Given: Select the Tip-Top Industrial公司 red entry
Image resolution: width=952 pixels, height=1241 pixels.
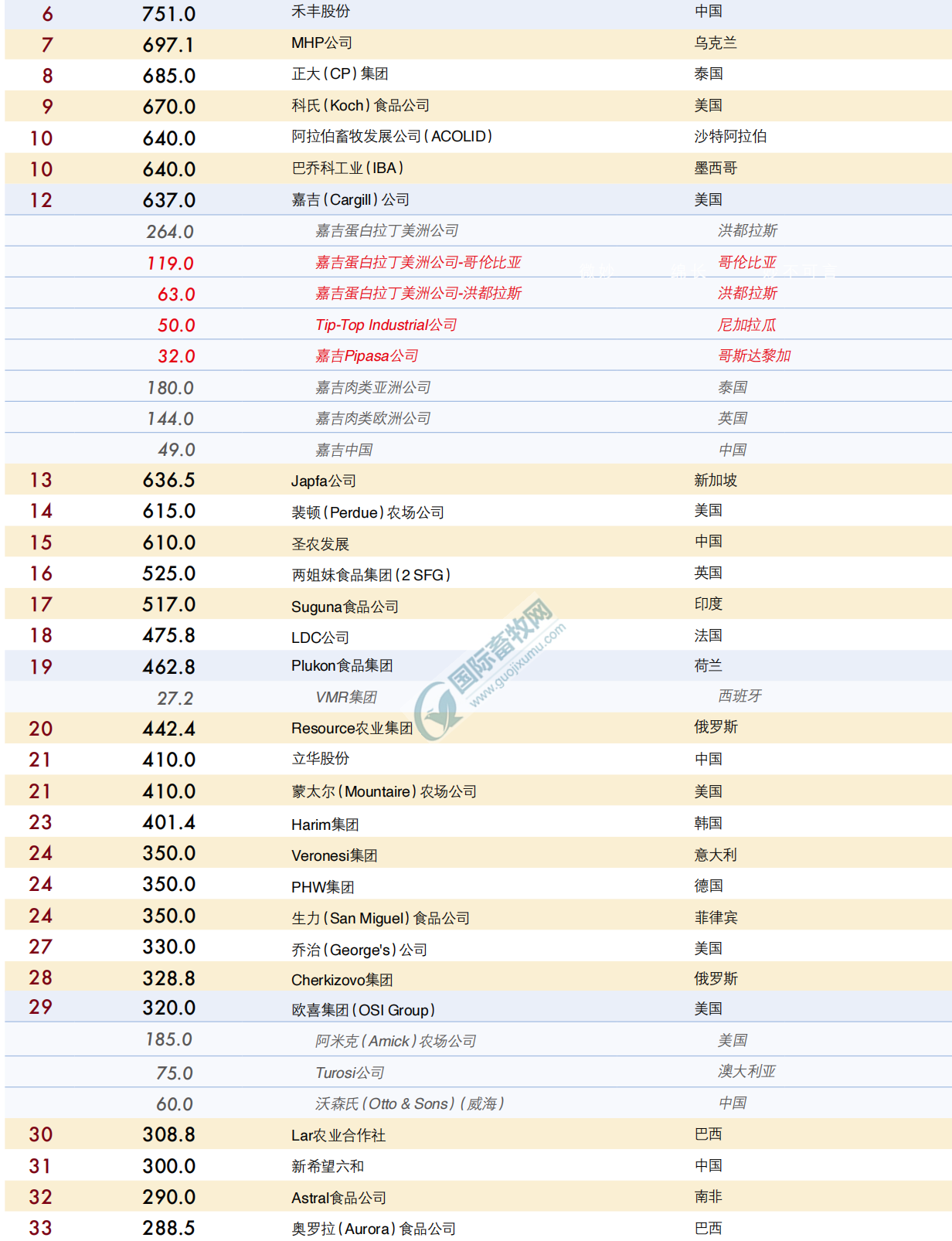Looking at the screenshot, I should [386, 325].
